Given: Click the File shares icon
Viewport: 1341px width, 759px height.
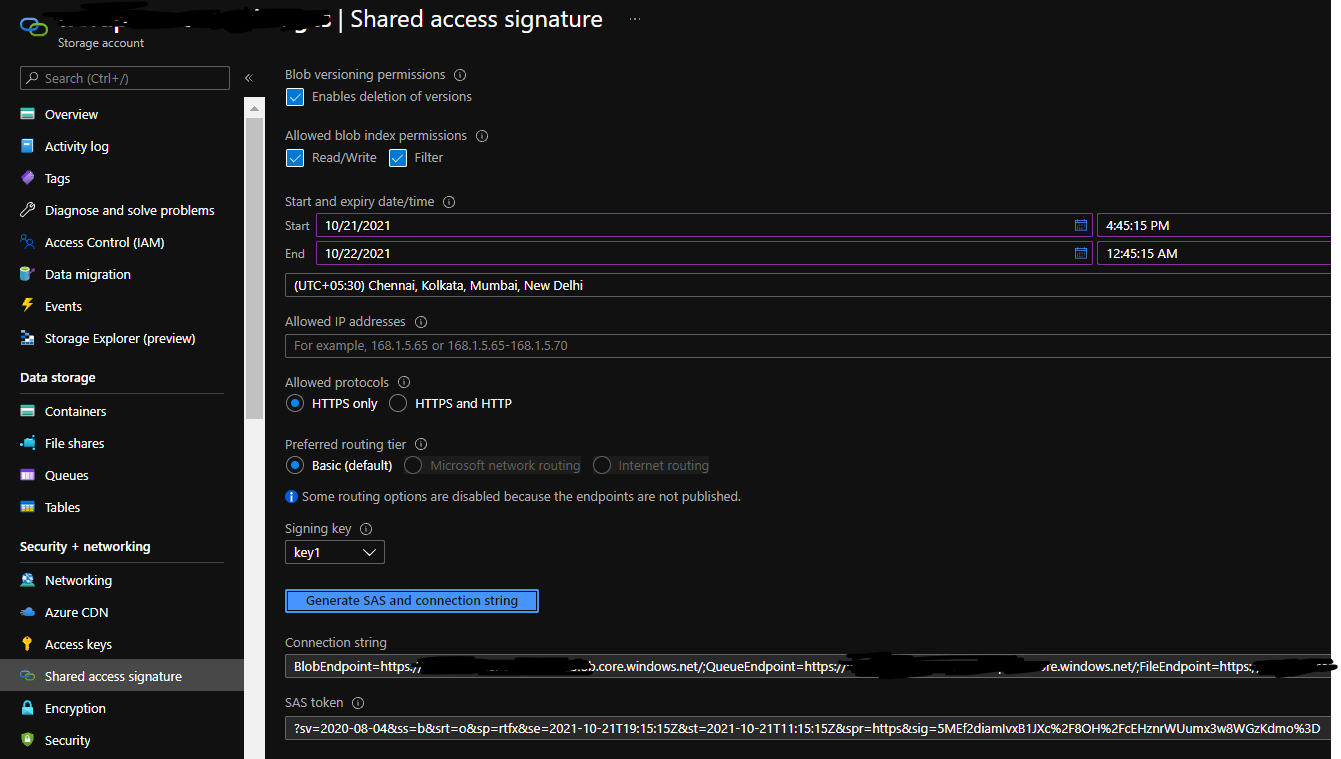Looking at the screenshot, I should tap(28, 443).
